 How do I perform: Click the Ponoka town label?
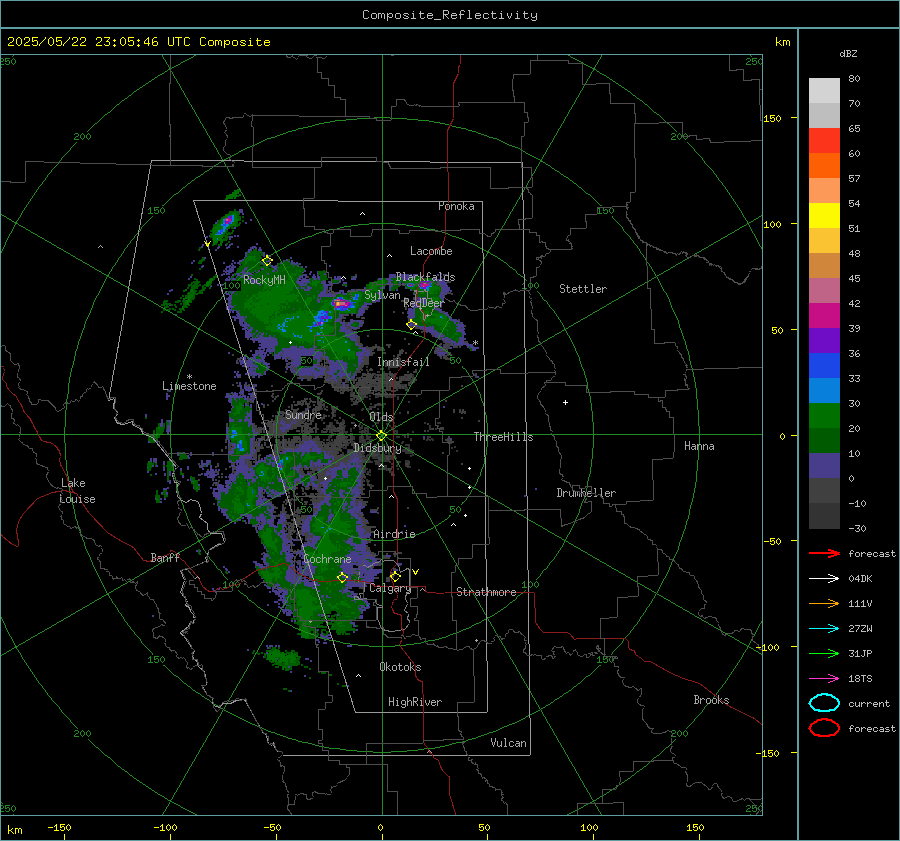tap(456, 206)
